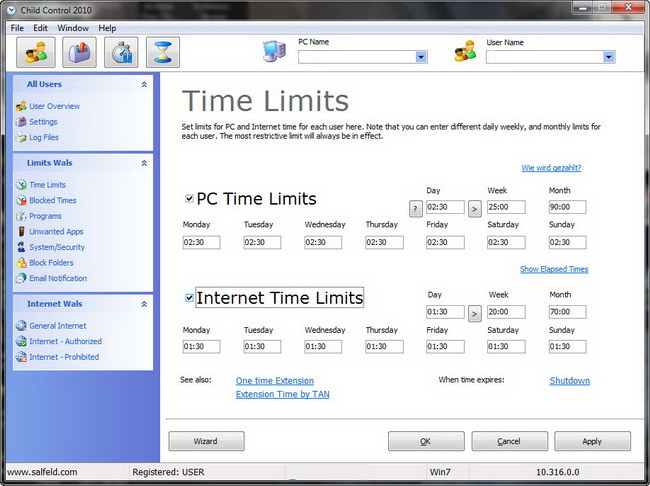
Task: Toggle the Internet Time Limits checkbox
Action: coord(190,297)
